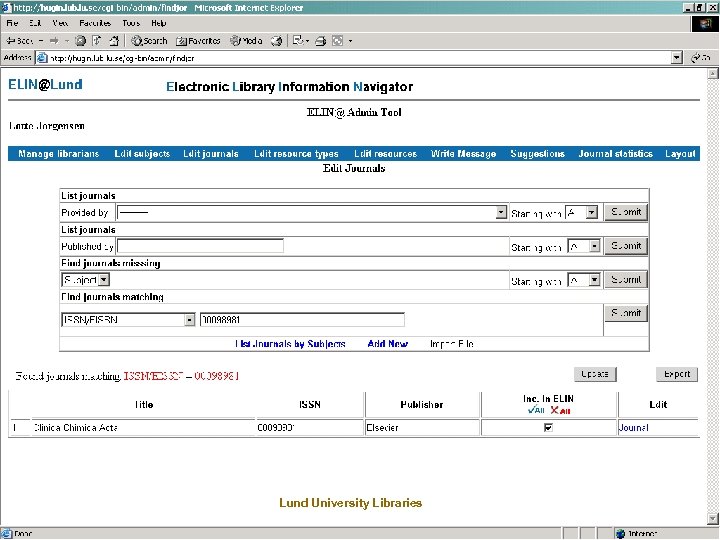Click the Export button

coord(677,374)
